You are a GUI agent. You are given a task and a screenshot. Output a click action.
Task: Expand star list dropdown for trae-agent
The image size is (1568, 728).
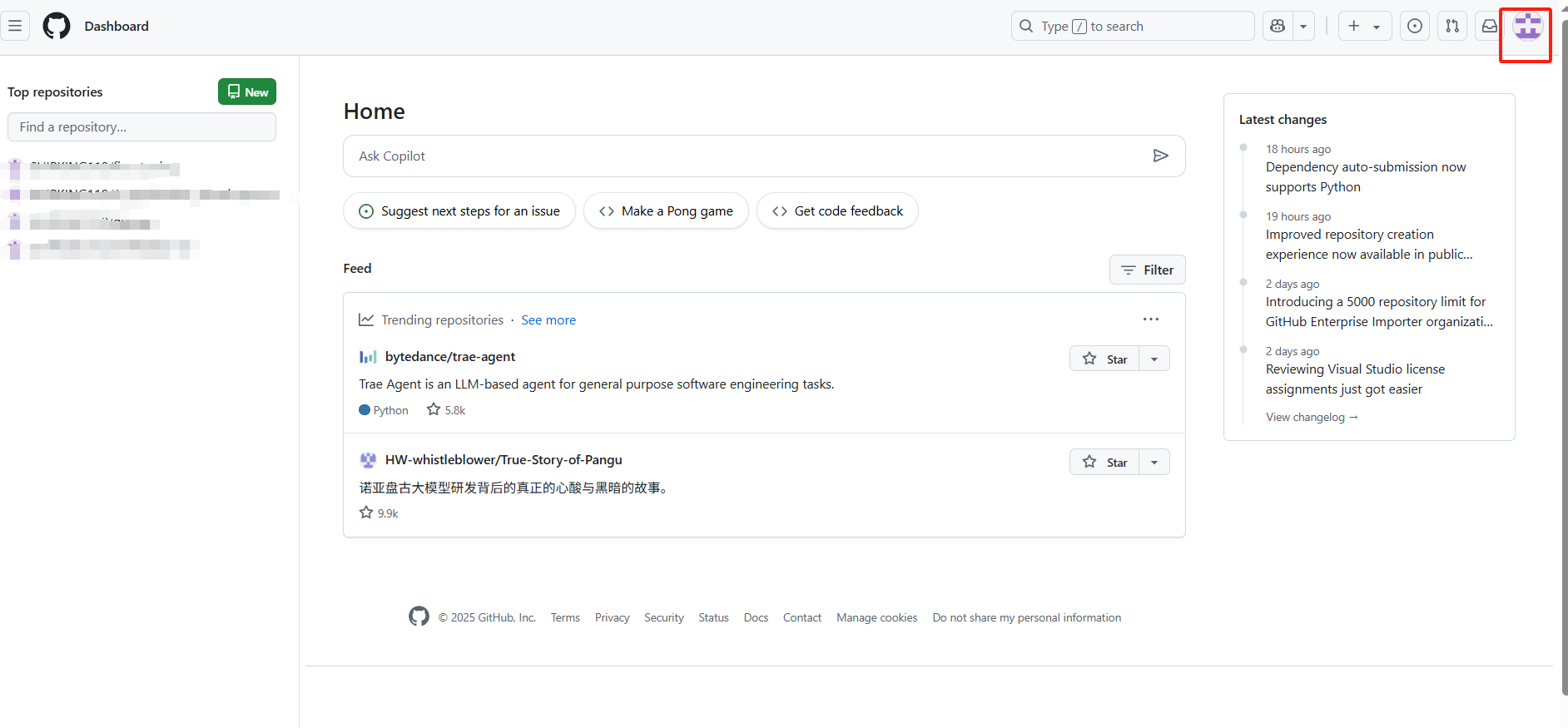1154,359
